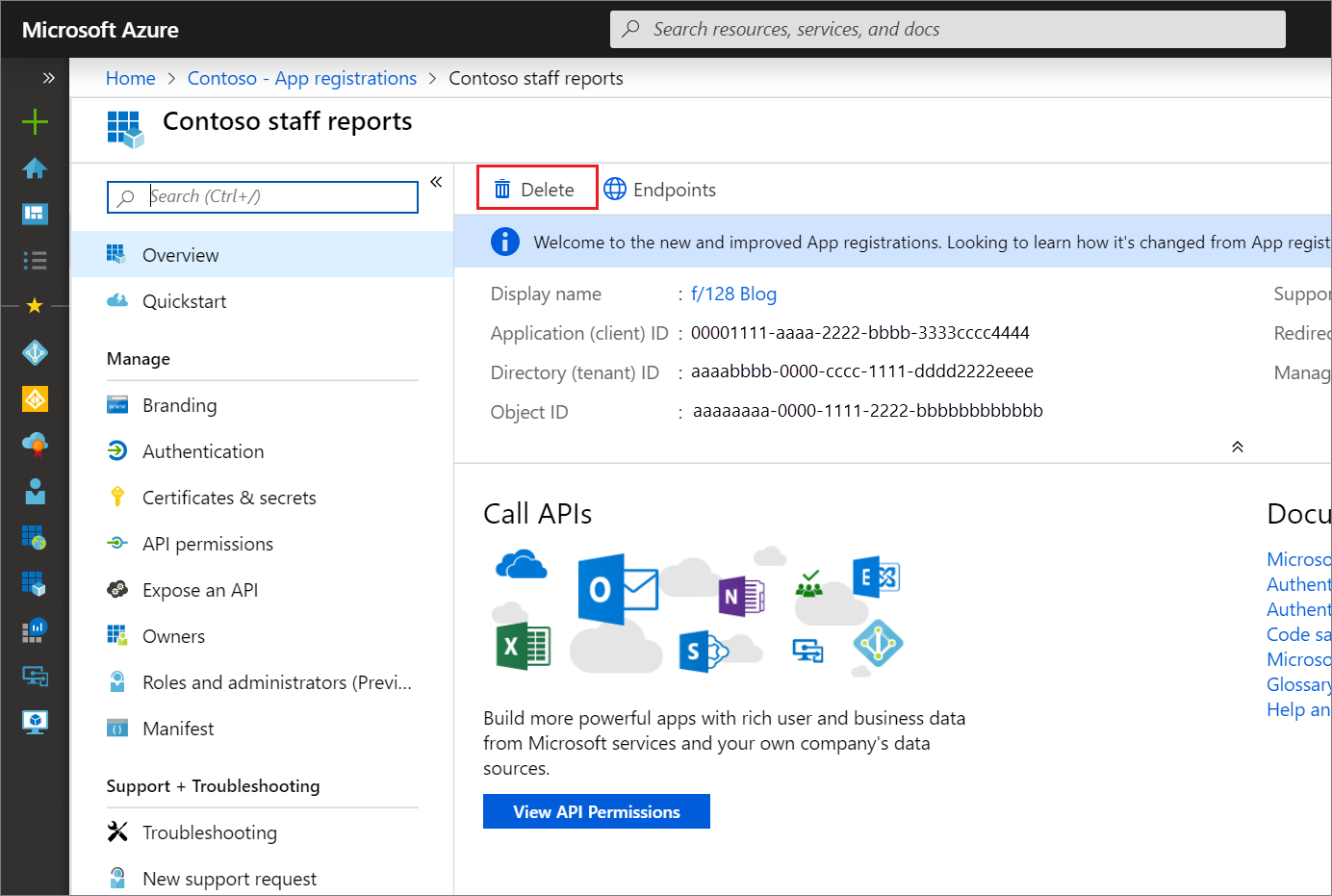Click the Outlook icon under Call APIs

pyautogui.click(x=617, y=588)
